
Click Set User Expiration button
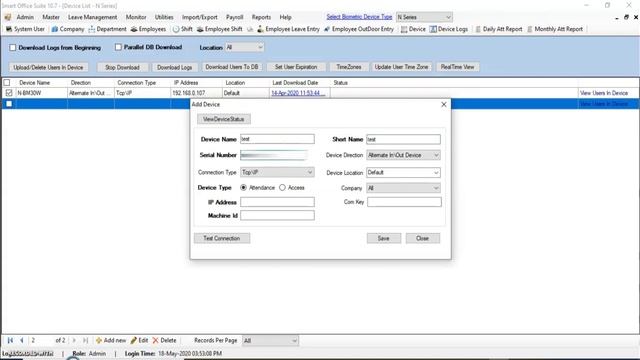click(296, 67)
